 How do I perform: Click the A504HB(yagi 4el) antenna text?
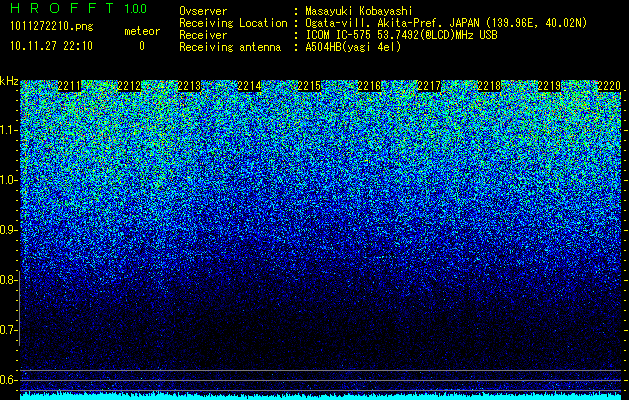pyautogui.click(x=353, y=47)
